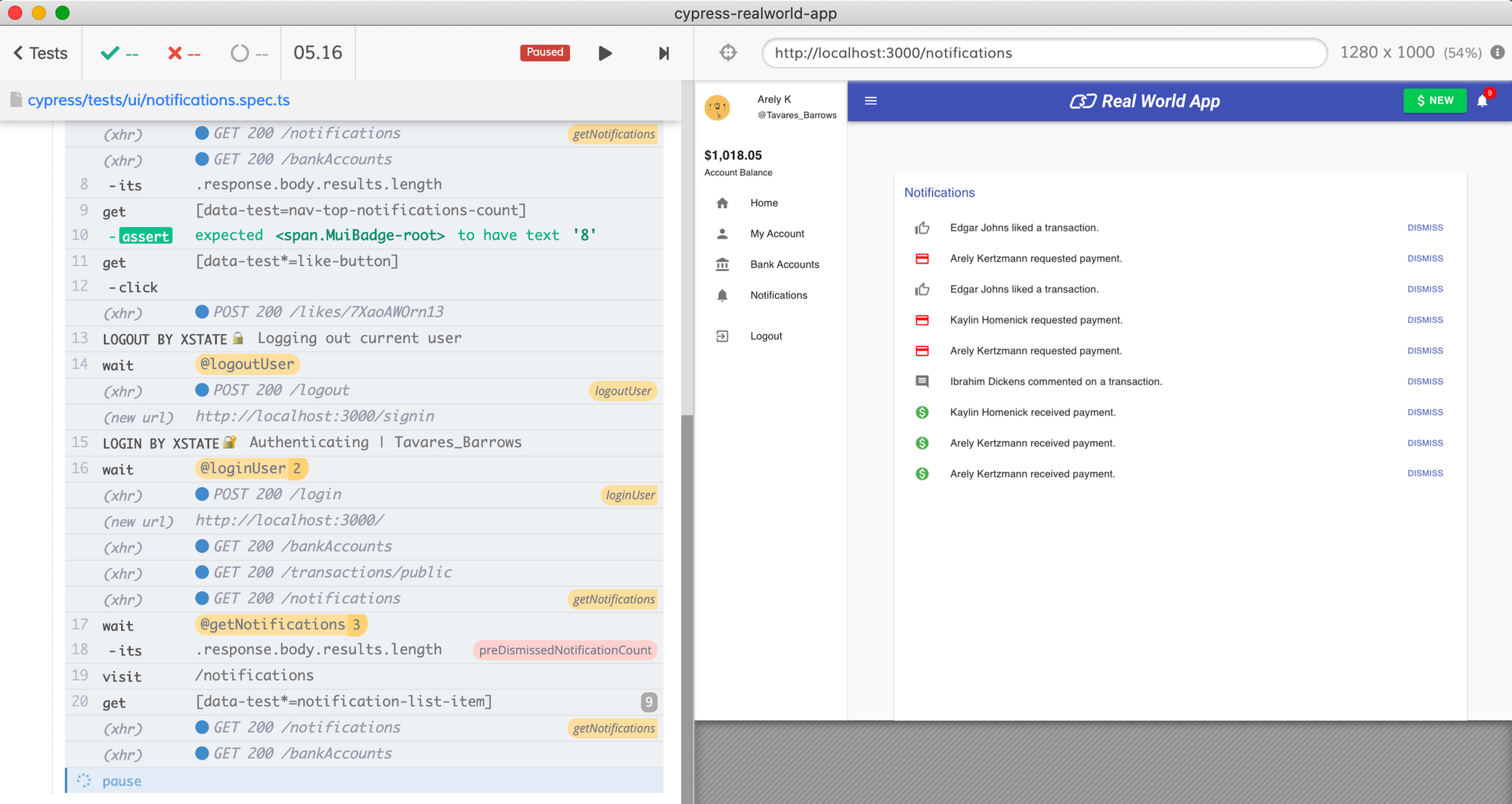Viewport: 1512px width, 804px height.
Task: Open the selector playground crosshair icon
Action: pyautogui.click(x=728, y=53)
